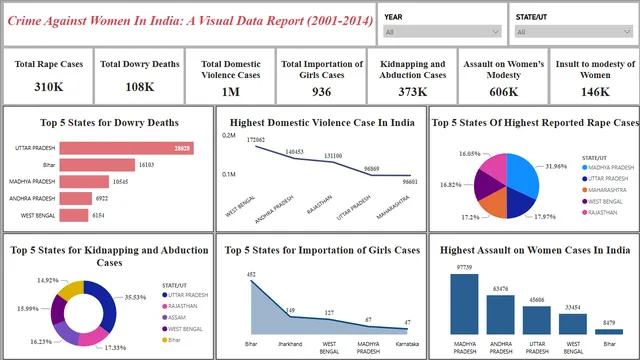
Task: Click the Uttar Pradesh dowry deaths bar
Action: tap(127, 148)
